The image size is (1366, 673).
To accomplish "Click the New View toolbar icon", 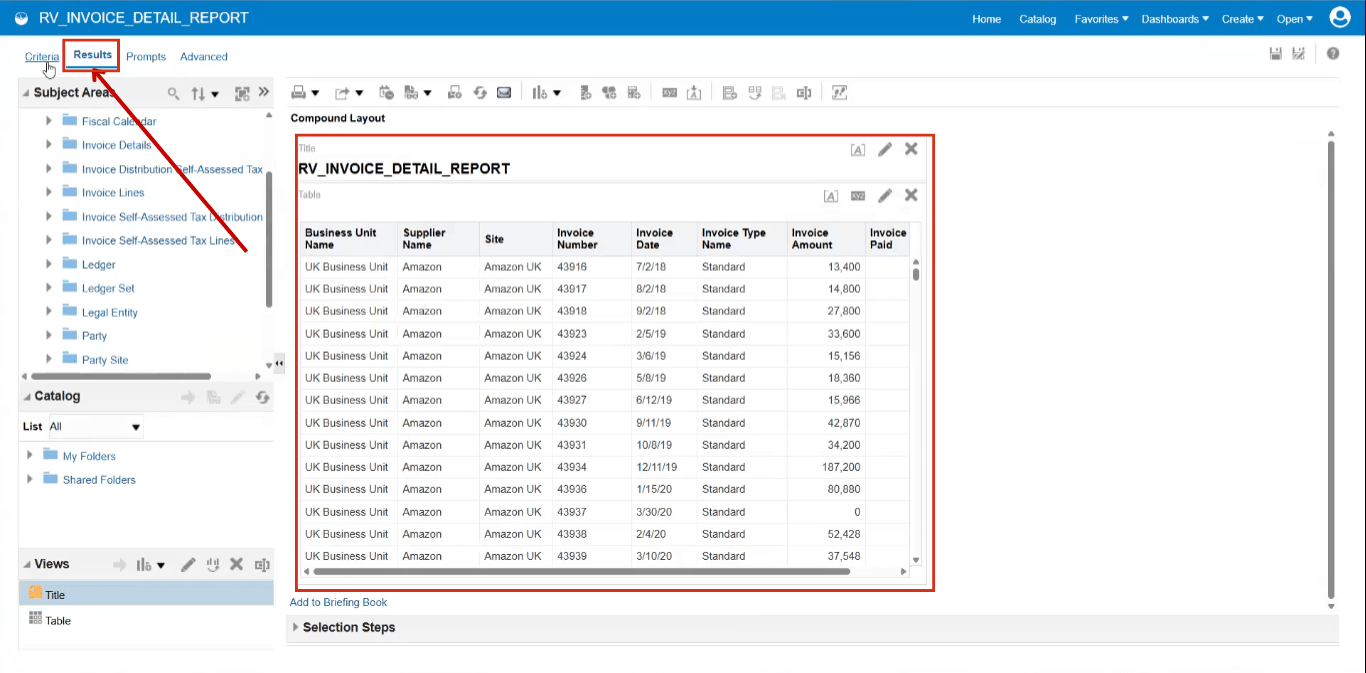I will (x=539, y=92).
